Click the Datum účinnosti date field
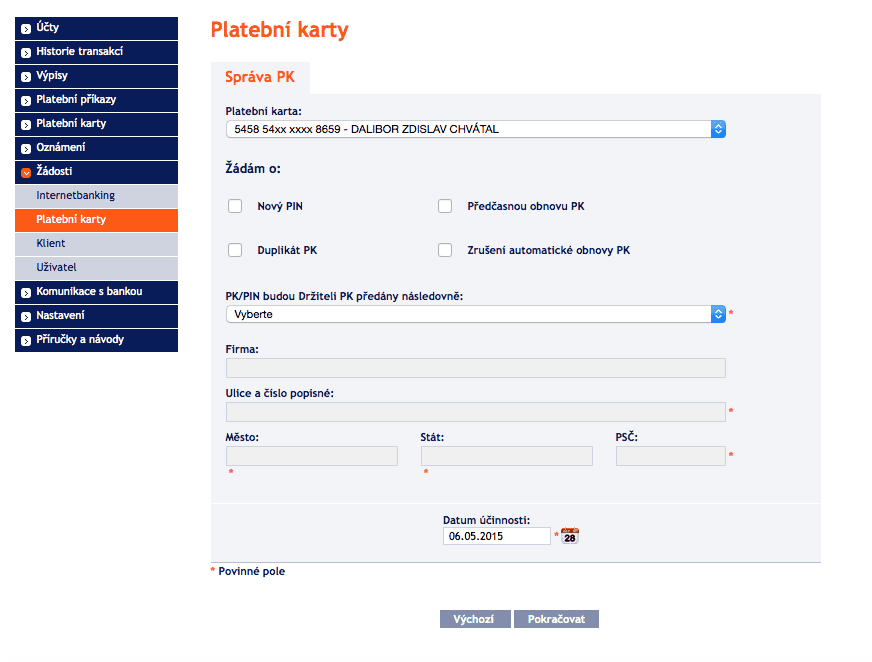The width and height of the screenshot is (872, 662). [497, 536]
